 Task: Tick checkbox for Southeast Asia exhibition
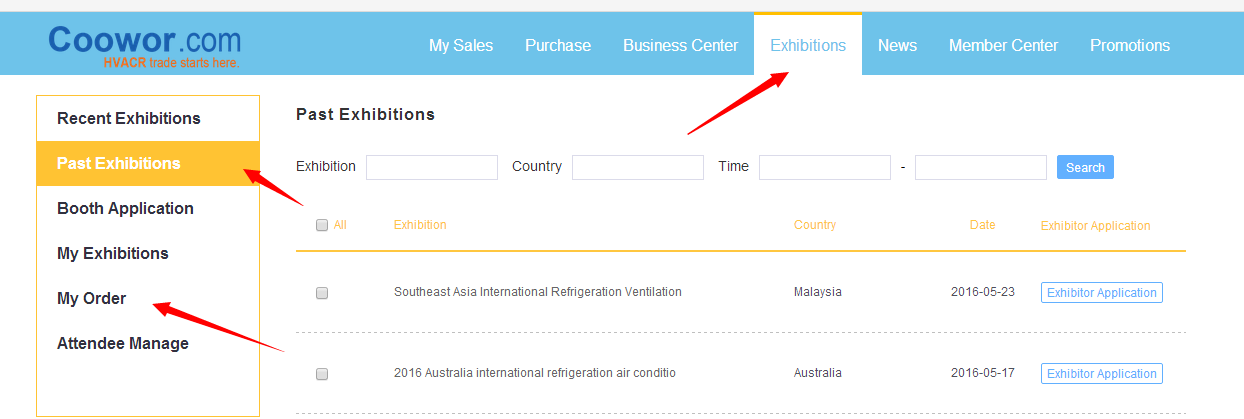(x=322, y=293)
